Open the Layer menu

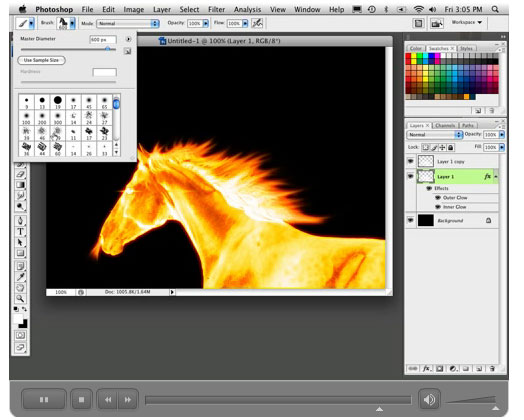(162, 9)
